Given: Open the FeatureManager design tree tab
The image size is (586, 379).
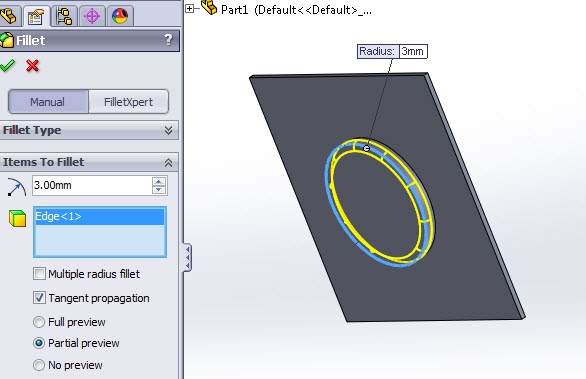Looking at the screenshot, I should [9, 16].
